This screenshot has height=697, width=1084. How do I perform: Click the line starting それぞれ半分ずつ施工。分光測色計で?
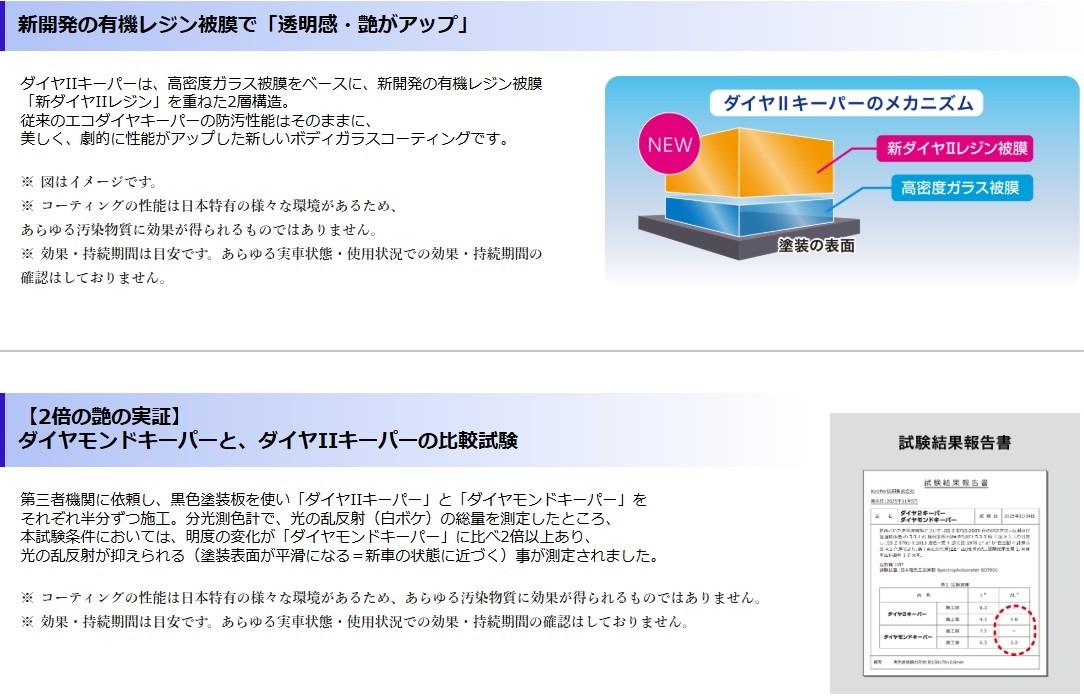(317, 518)
